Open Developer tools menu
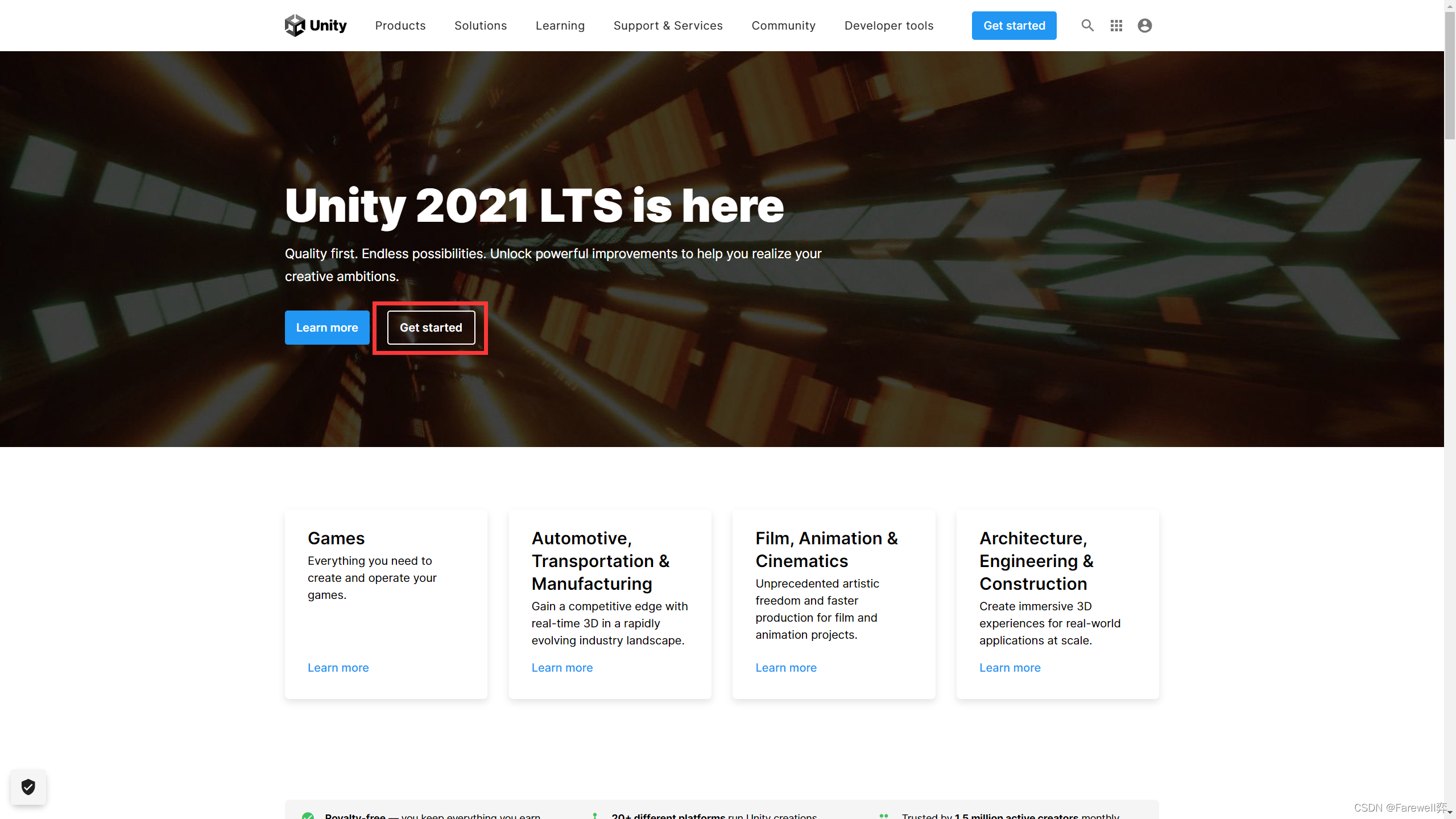The width and height of the screenshot is (1456, 819). pos(888,26)
